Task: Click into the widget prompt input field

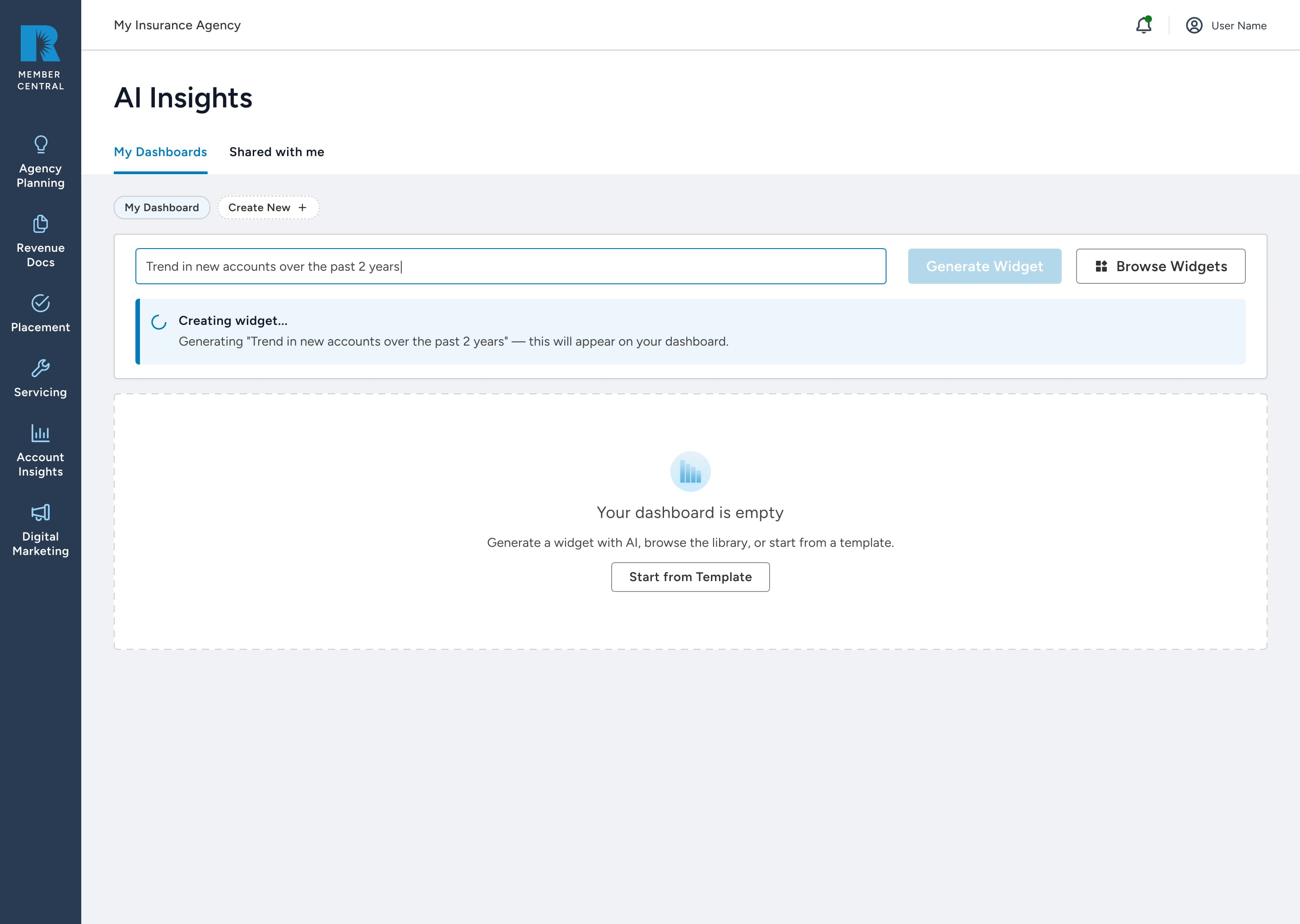Action: [511, 266]
